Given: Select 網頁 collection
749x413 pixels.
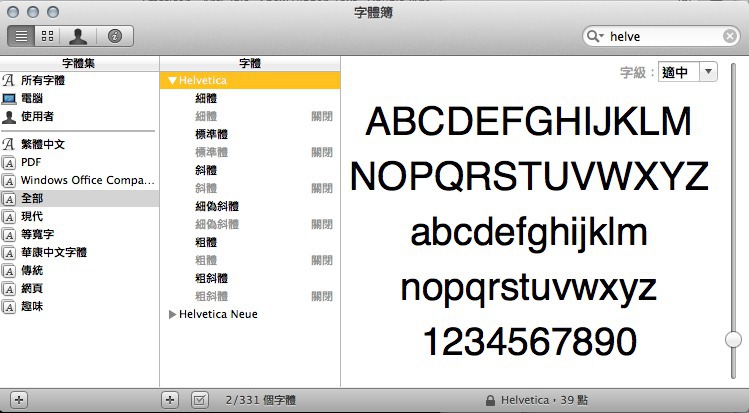Looking at the screenshot, I should [79, 289].
